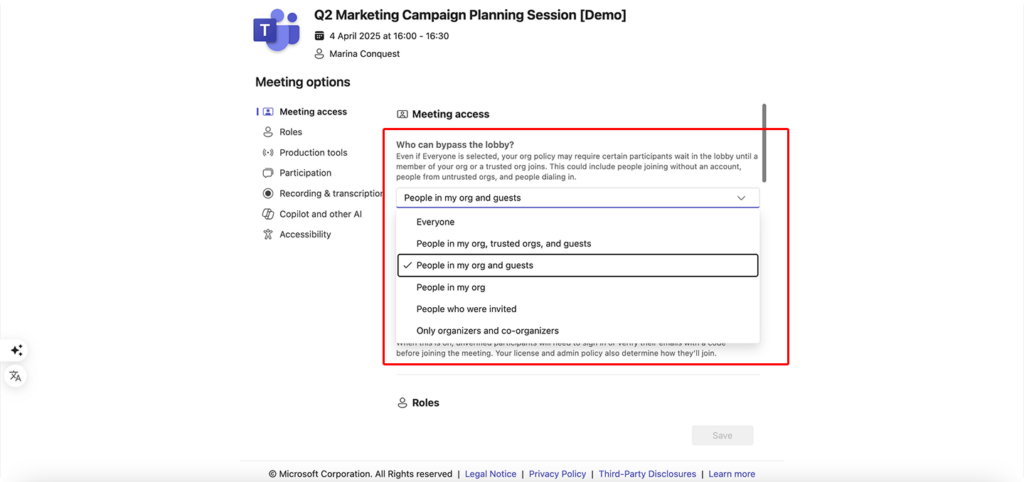Click the Copilot and other AI icon
The width and height of the screenshot is (1024, 482).
point(268,214)
